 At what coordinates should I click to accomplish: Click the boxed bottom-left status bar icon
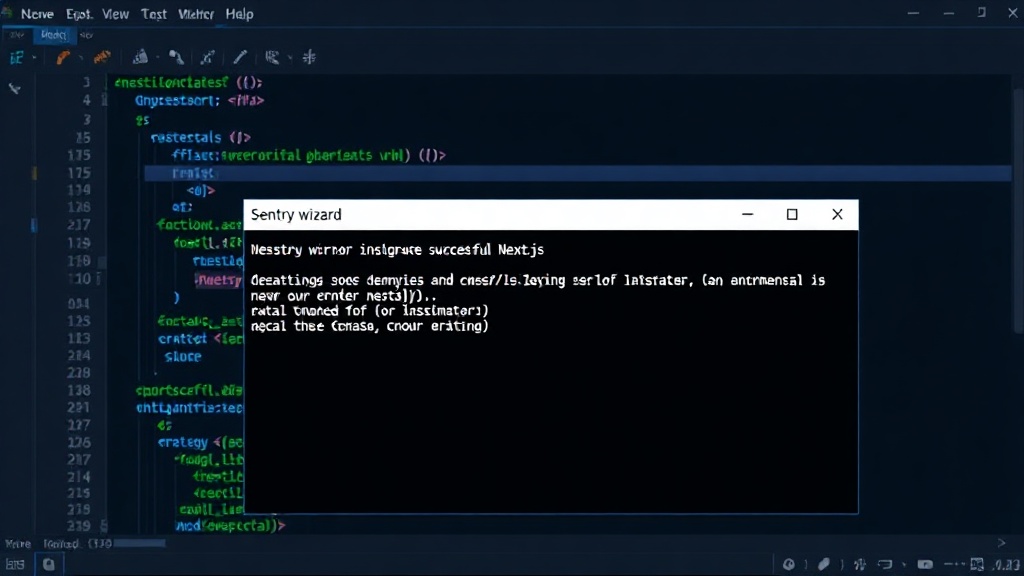pos(49,564)
